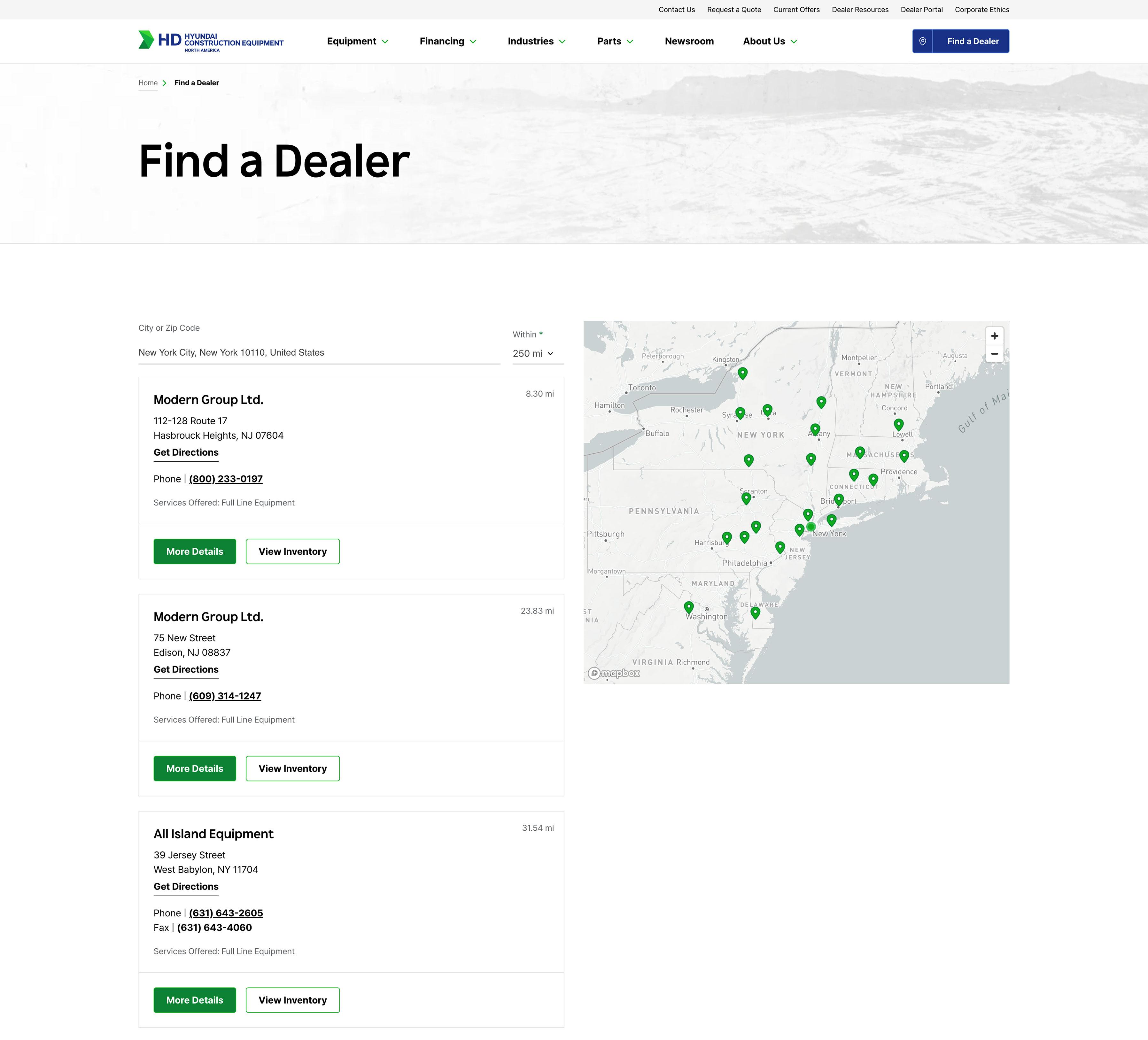Click the Mapbox logo on the map
Viewport: 1148px width, 1040px height.
click(x=614, y=674)
